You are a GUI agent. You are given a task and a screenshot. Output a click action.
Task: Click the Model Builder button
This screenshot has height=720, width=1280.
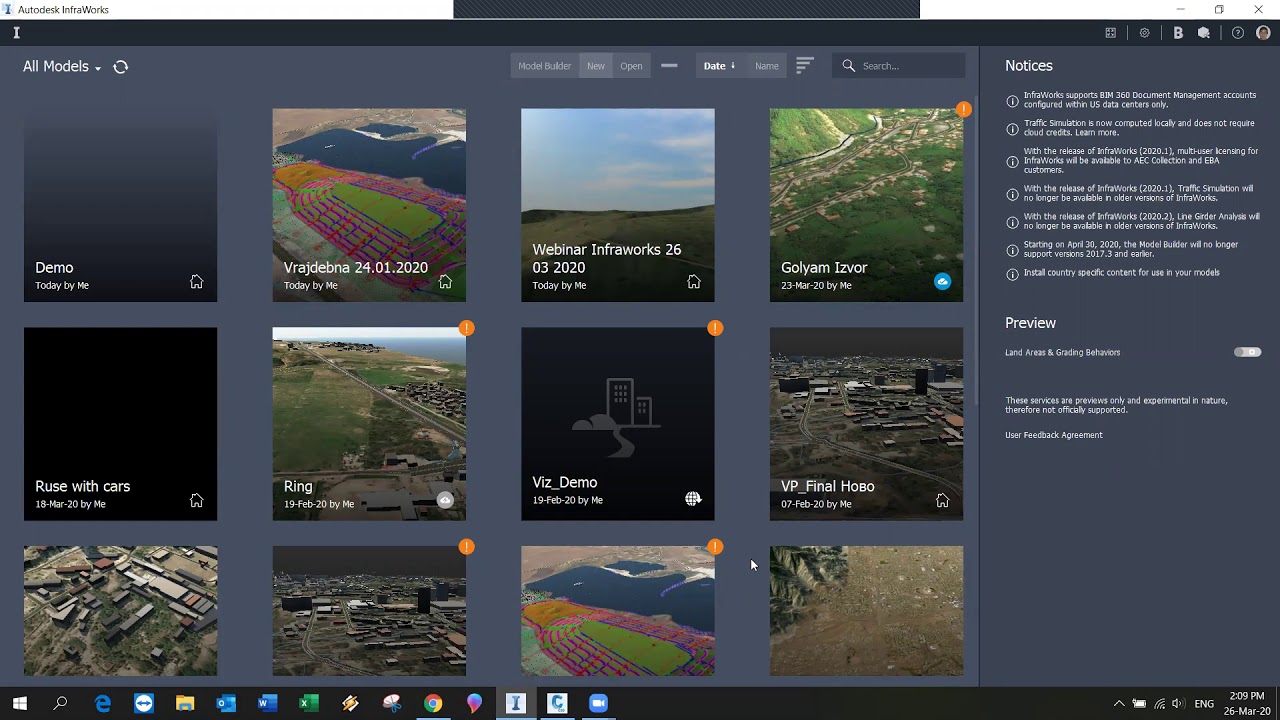(545, 66)
